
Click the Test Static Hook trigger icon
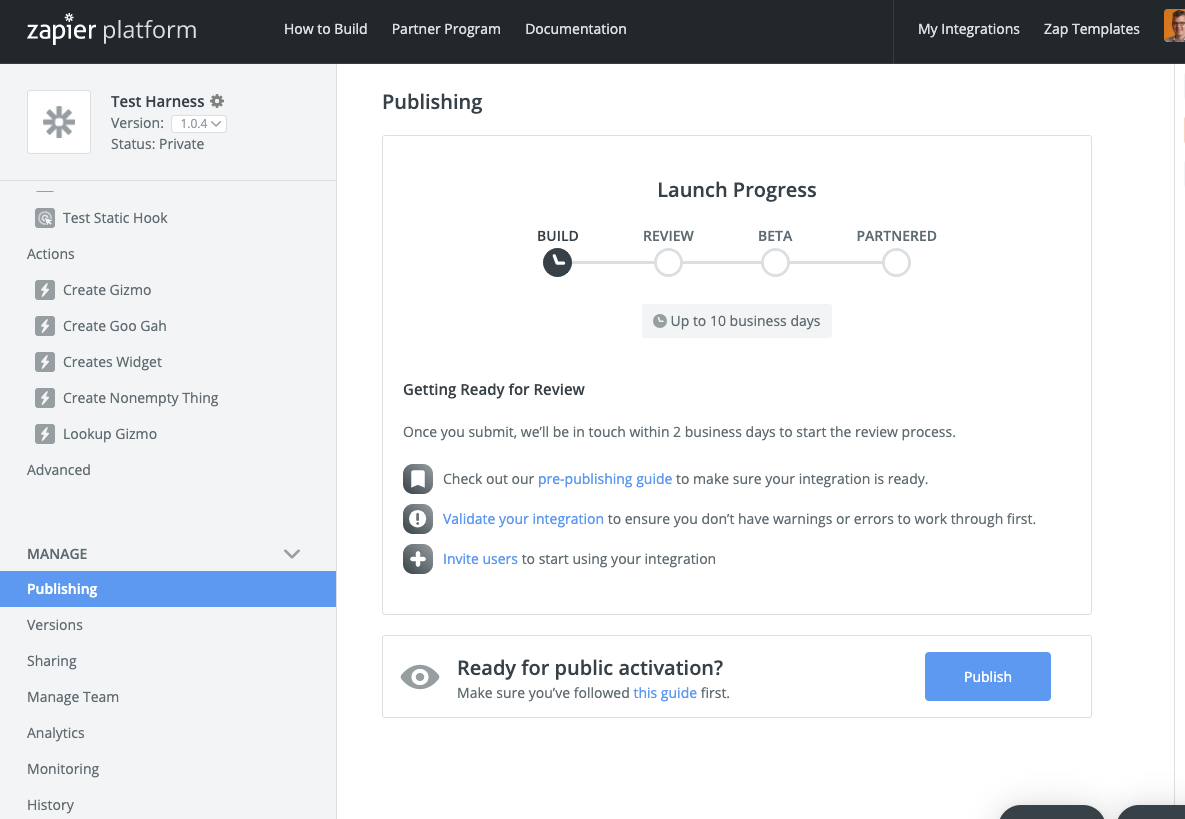tap(45, 218)
